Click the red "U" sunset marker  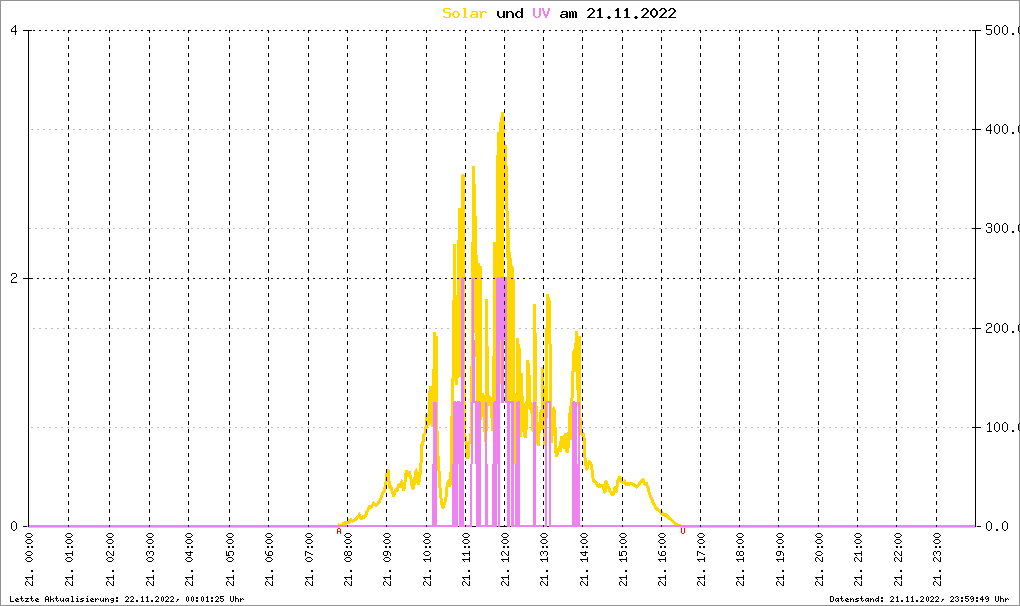[682, 531]
